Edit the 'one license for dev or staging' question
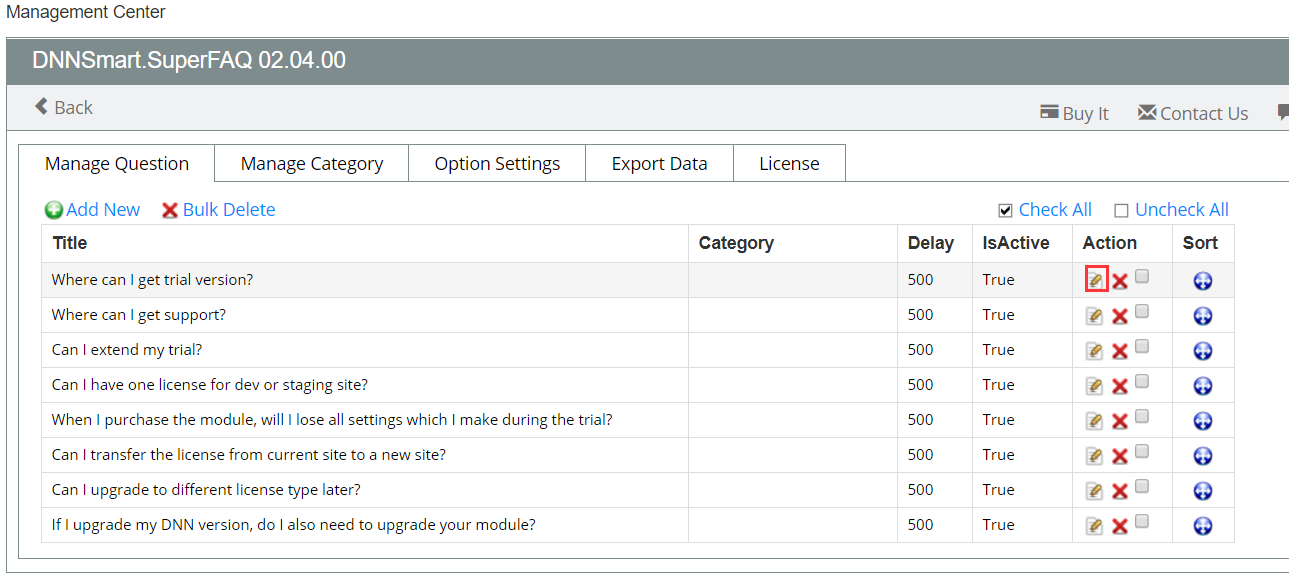Viewport: 1289px width, 580px height. tap(1095, 386)
